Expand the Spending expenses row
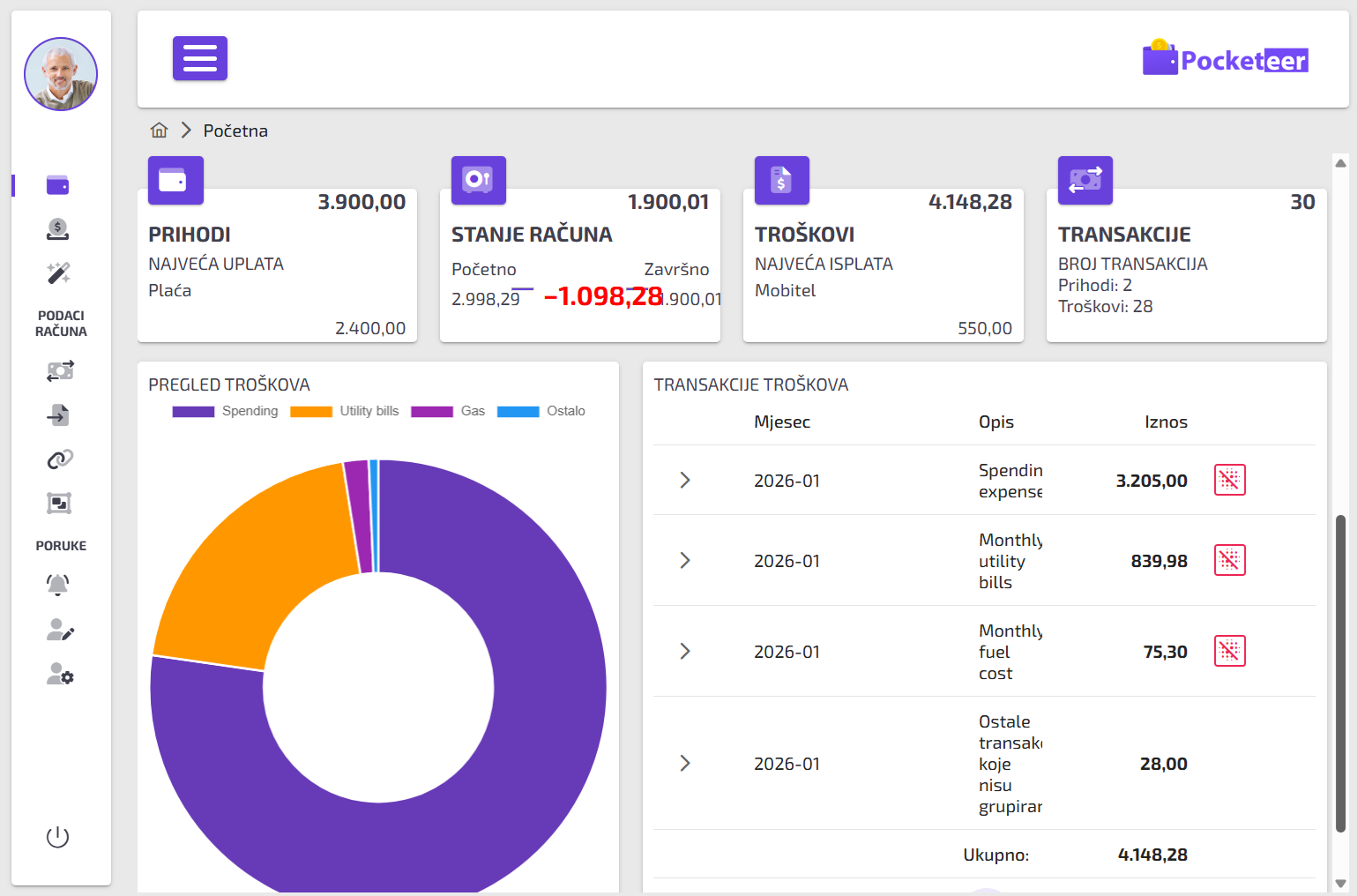This screenshot has width=1357, height=896. [685, 480]
